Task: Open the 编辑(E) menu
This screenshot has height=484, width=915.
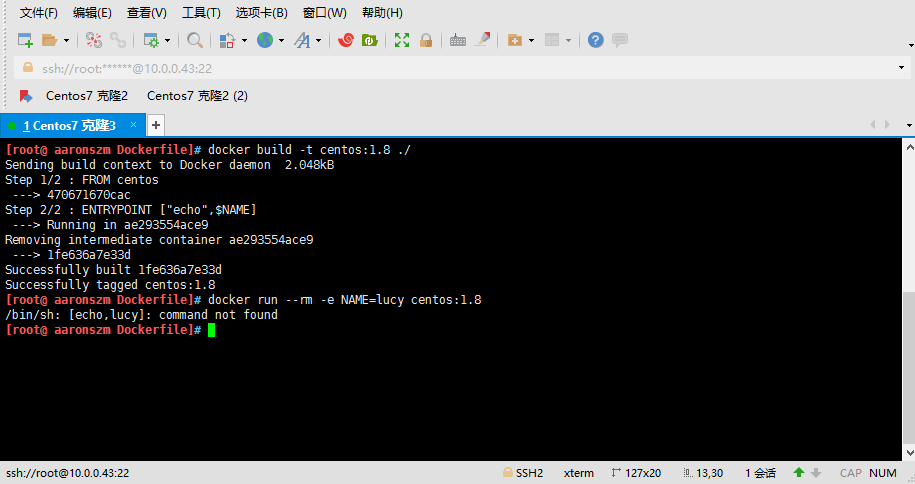Action: pyautogui.click(x=92, y=13)
